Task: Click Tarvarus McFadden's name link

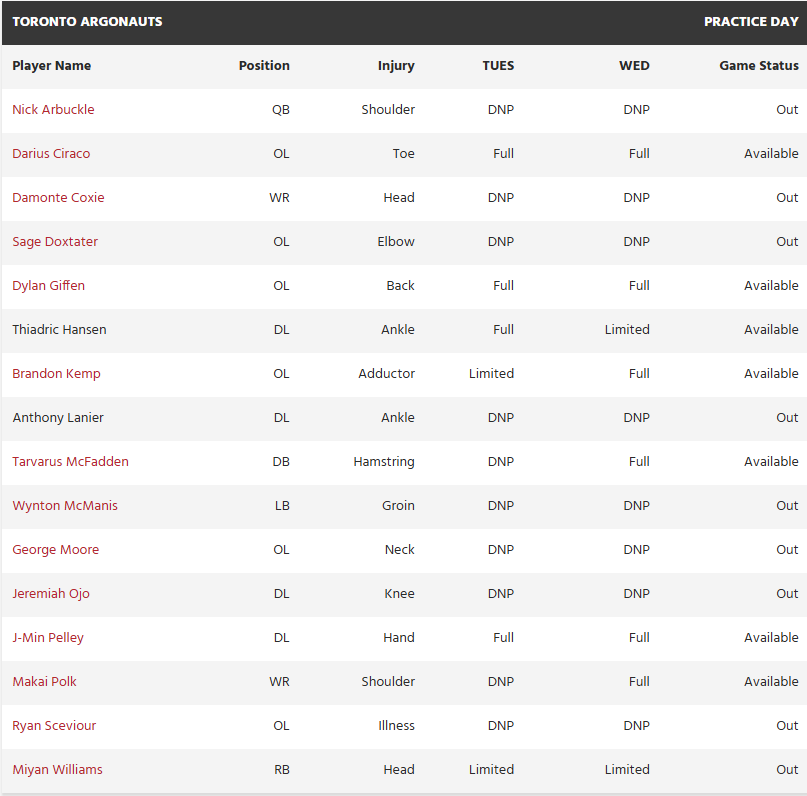Action: click(x=70, y=462)
